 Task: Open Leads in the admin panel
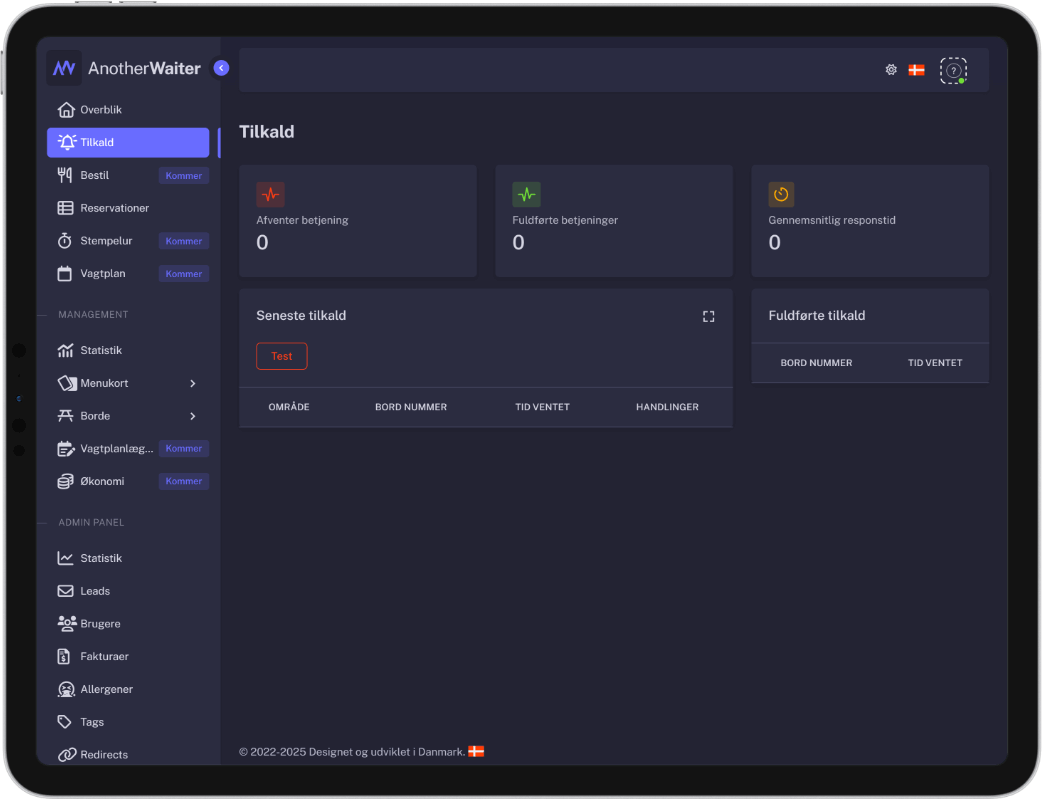(95, 591)
